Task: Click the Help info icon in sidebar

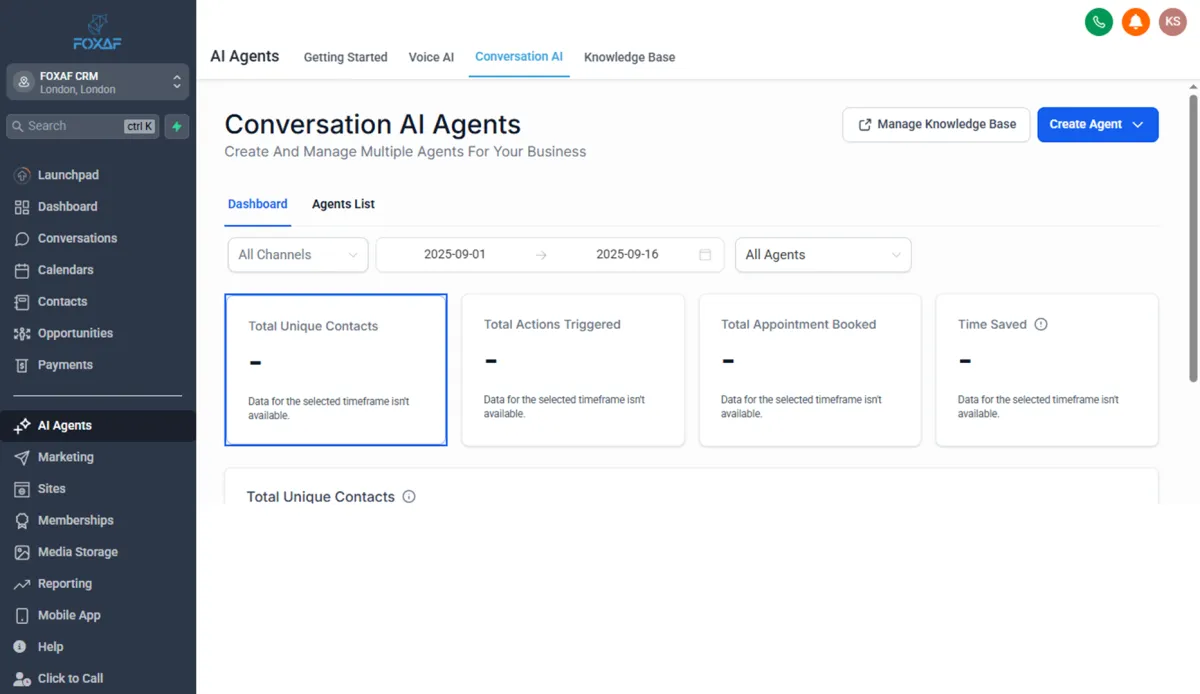Action: [22, 647]
